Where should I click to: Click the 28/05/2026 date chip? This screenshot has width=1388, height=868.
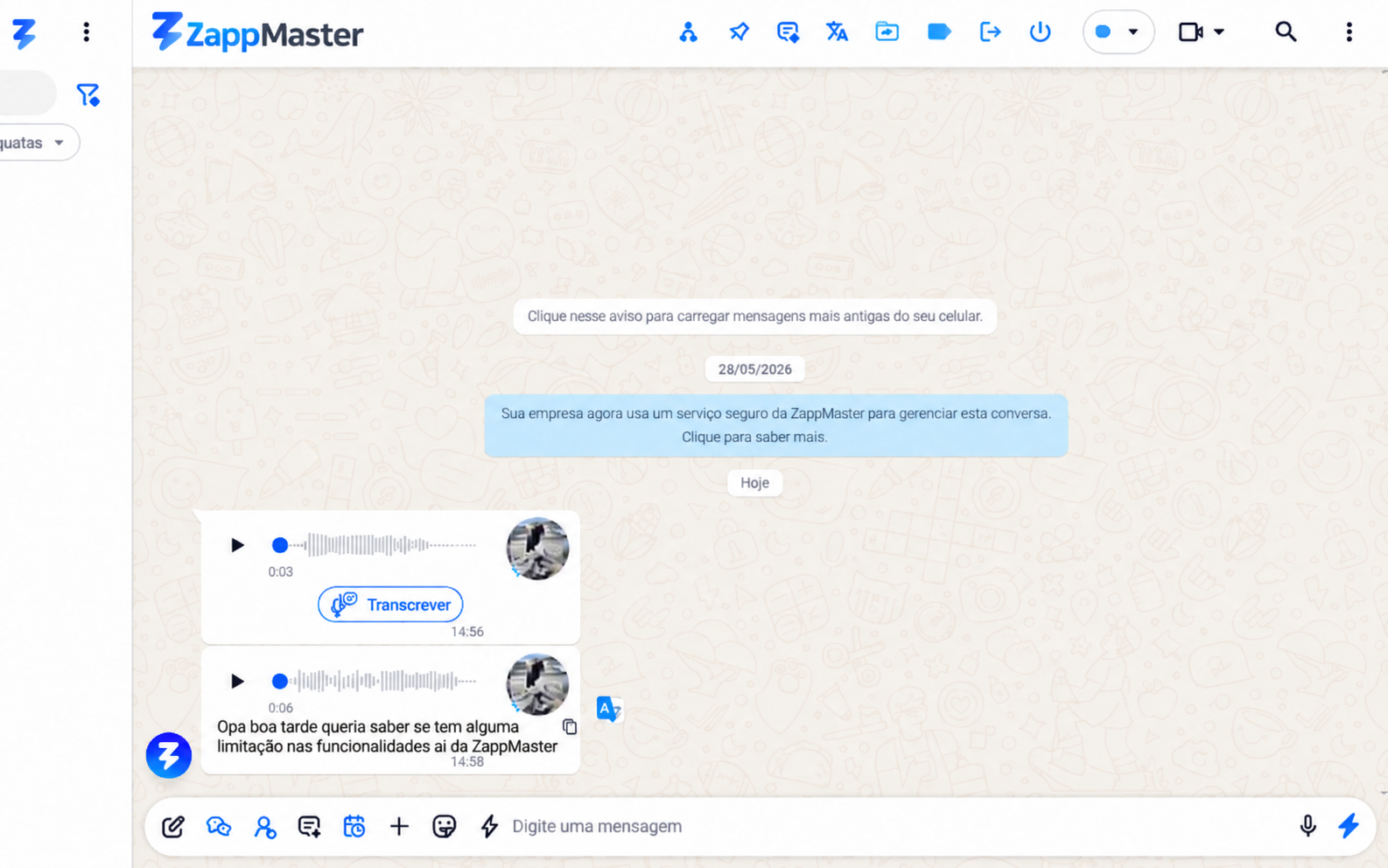754,369
